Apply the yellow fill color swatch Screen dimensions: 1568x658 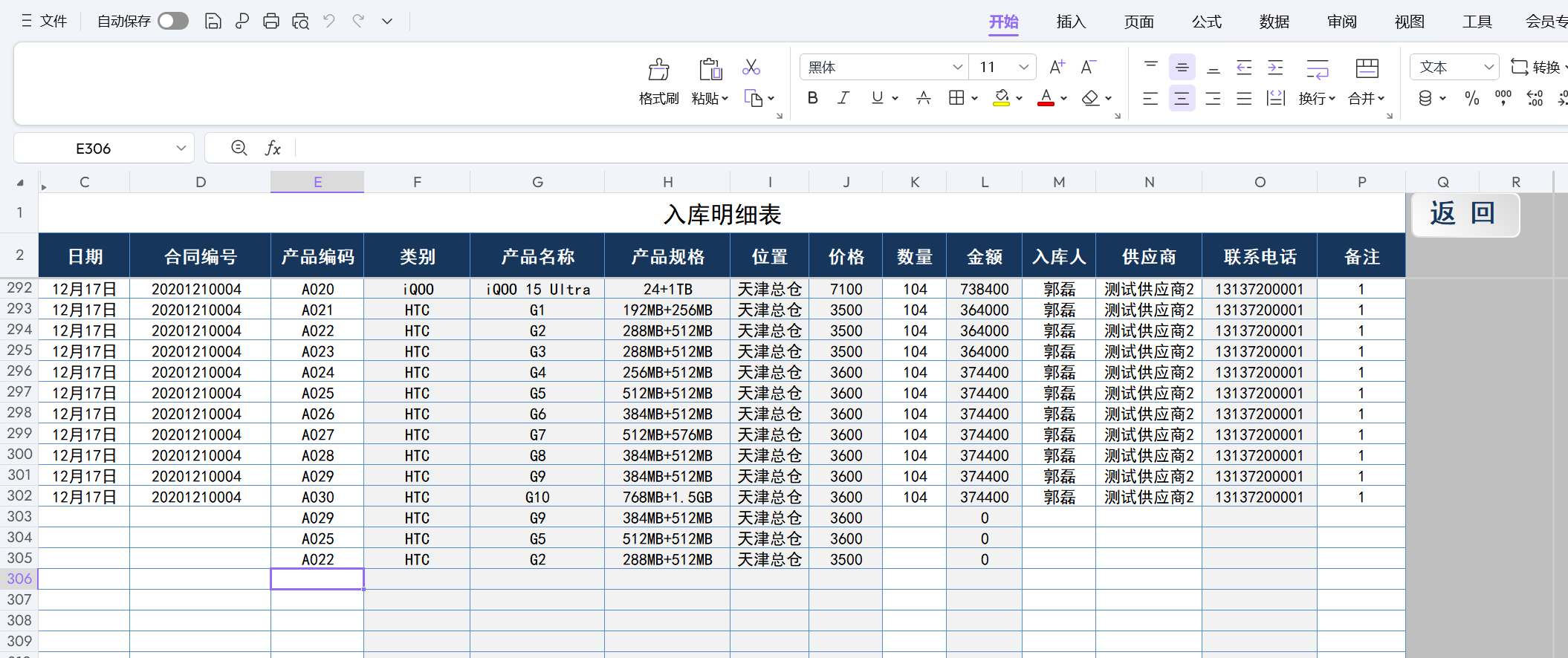click(1001, 98)
